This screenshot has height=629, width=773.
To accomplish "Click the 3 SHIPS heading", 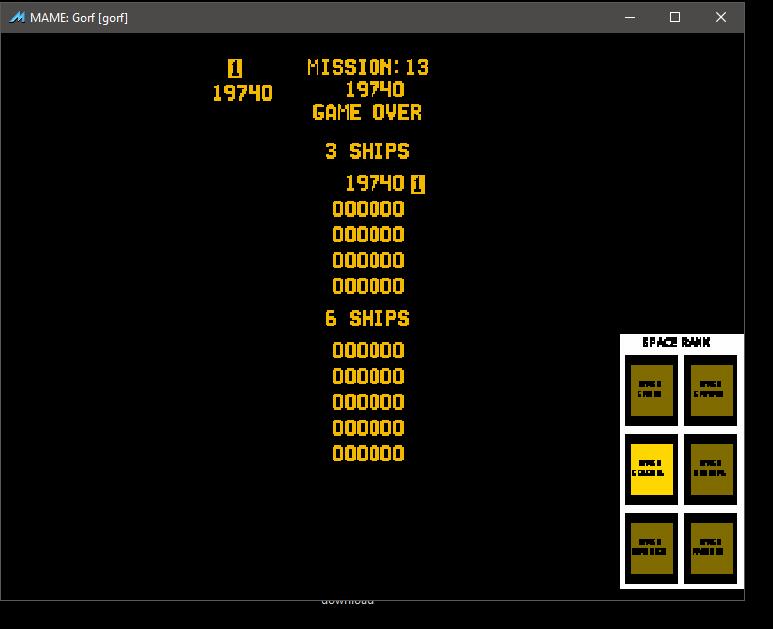I will coord(367,151).
